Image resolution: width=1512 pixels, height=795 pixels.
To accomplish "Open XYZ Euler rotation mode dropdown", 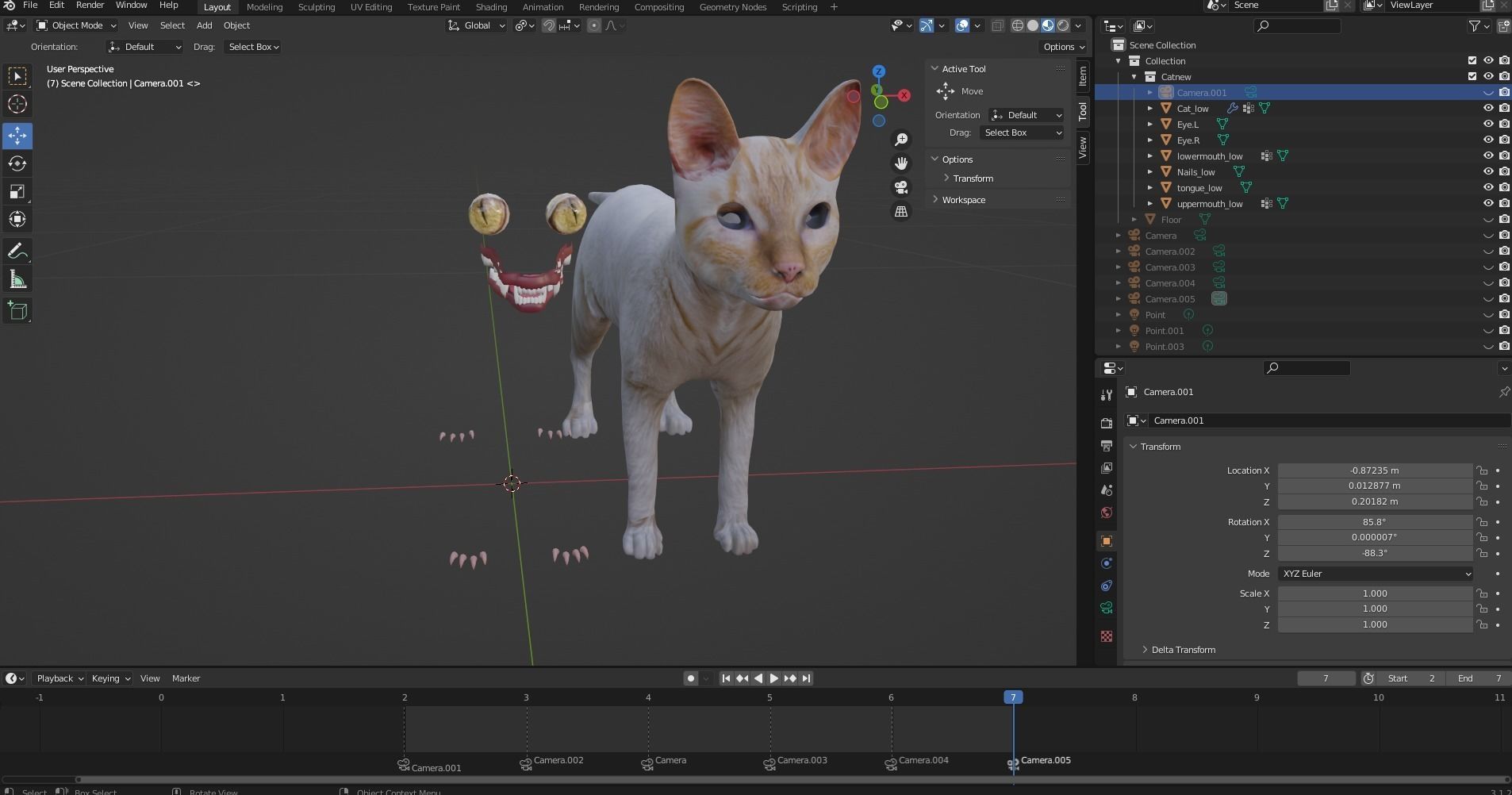I will [x=1375, y=574].
